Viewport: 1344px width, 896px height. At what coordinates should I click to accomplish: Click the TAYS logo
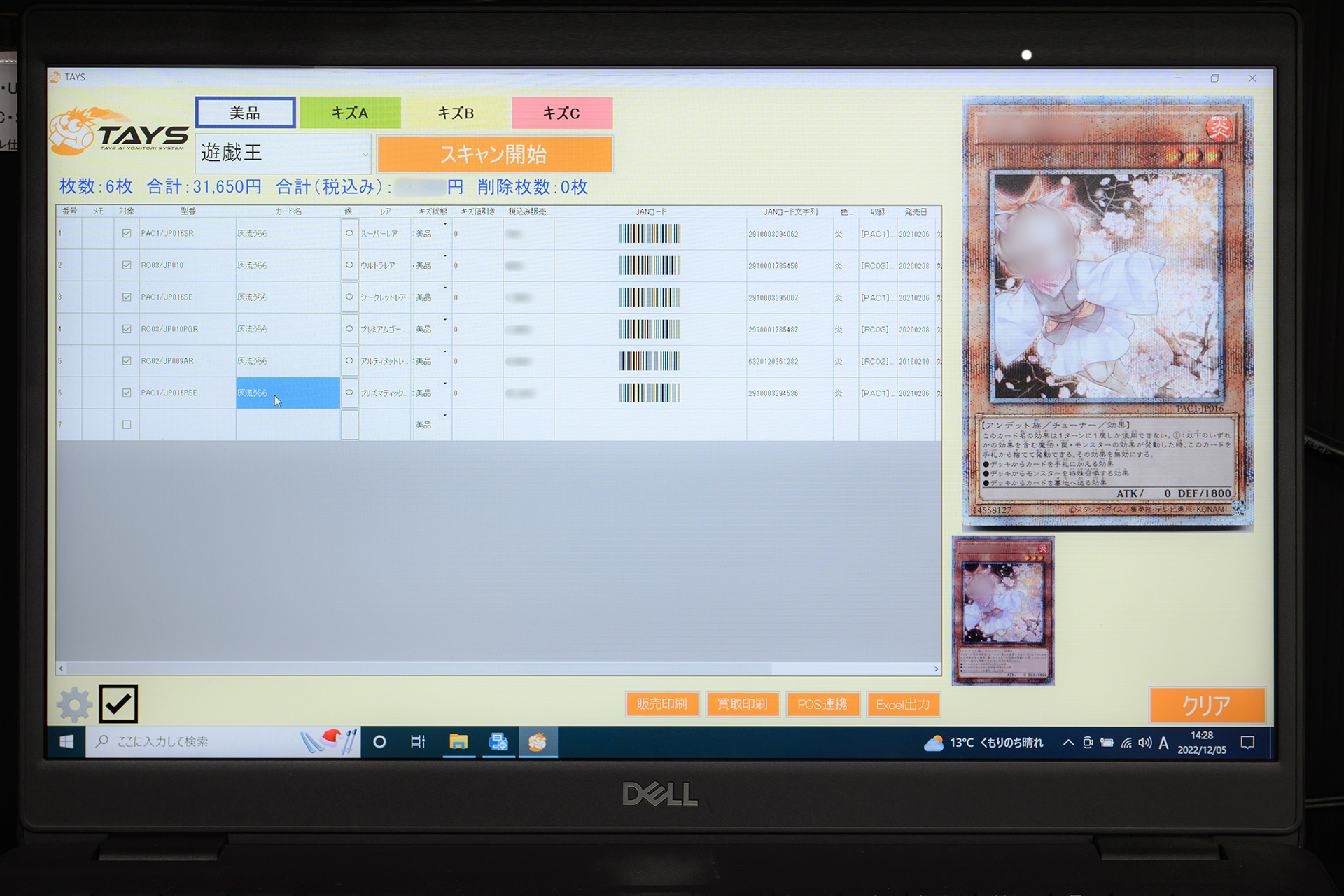[x=120, y=131]
